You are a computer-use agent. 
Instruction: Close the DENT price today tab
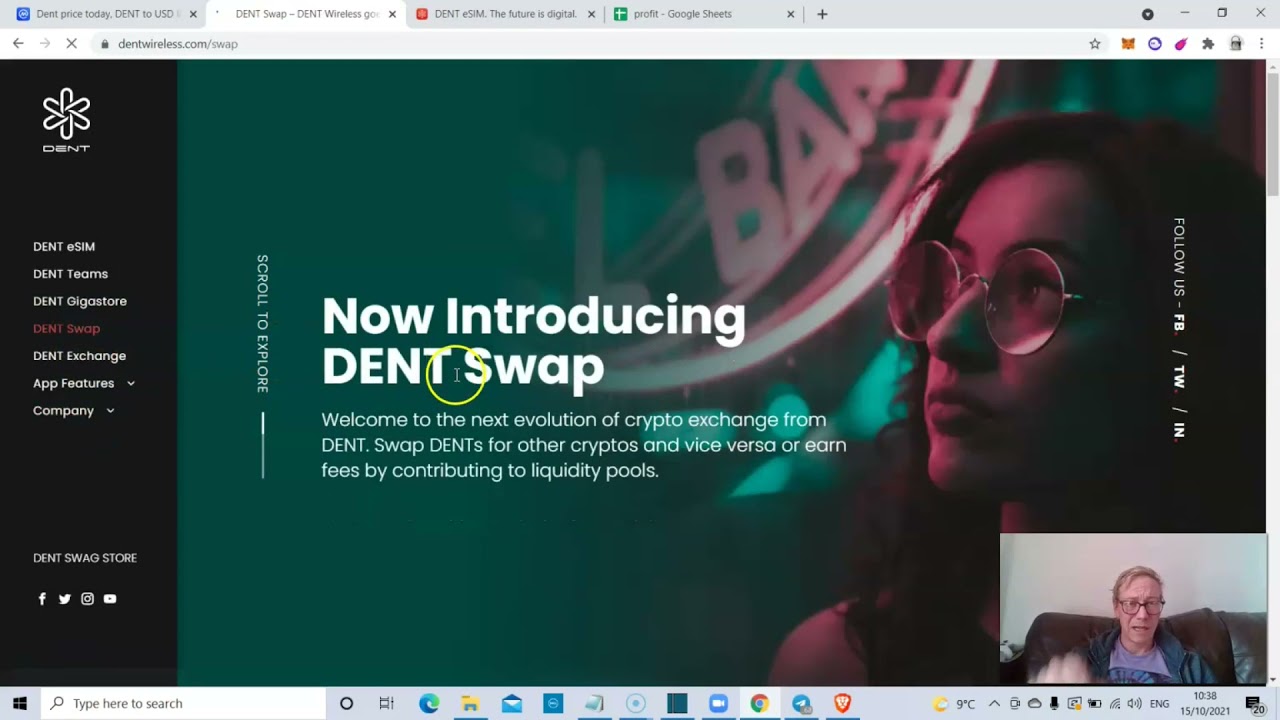click(x=193, y=14)
